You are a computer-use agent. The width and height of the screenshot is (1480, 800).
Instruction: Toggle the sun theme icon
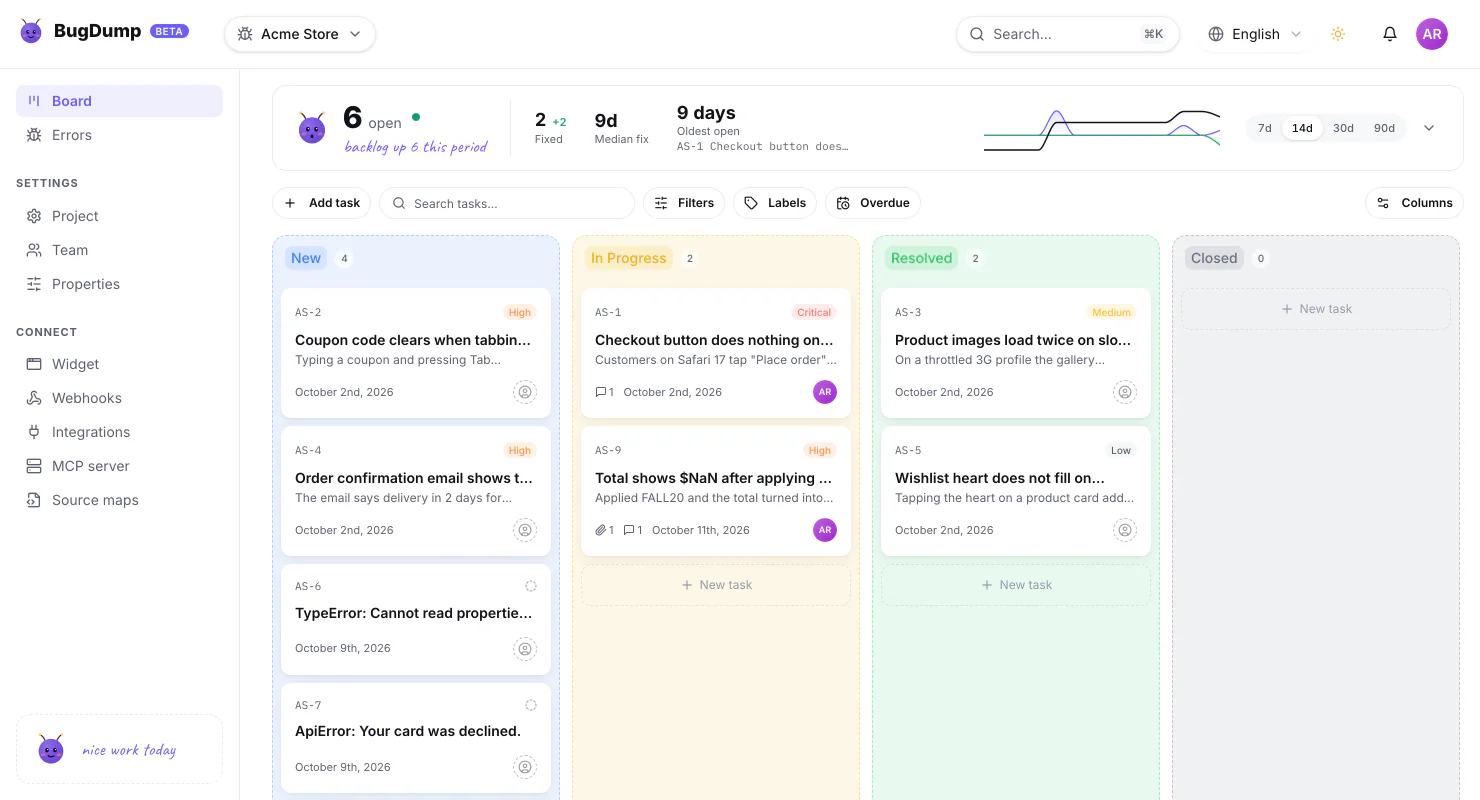[1338, 34]
